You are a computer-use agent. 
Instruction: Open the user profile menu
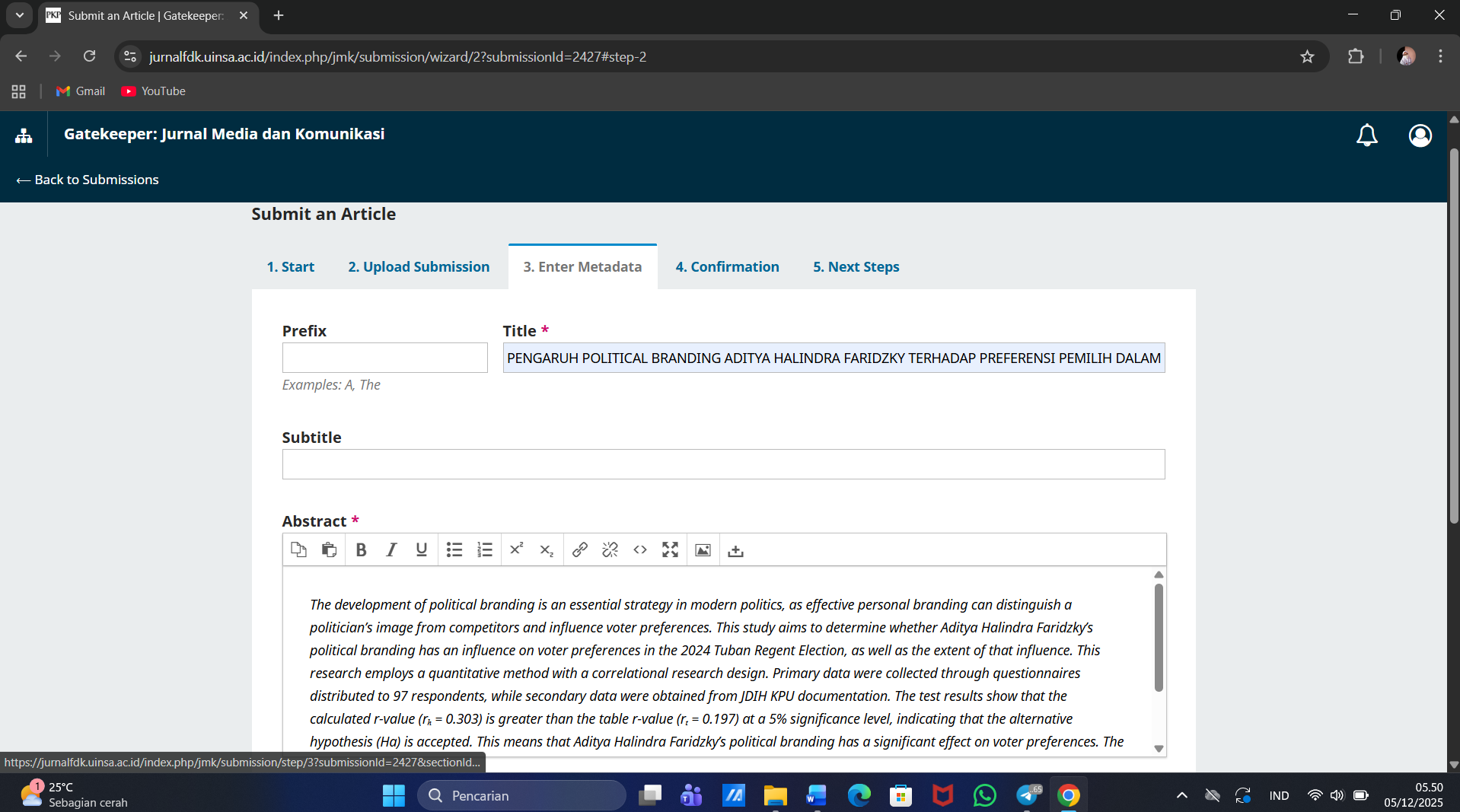coord(1420,135)
